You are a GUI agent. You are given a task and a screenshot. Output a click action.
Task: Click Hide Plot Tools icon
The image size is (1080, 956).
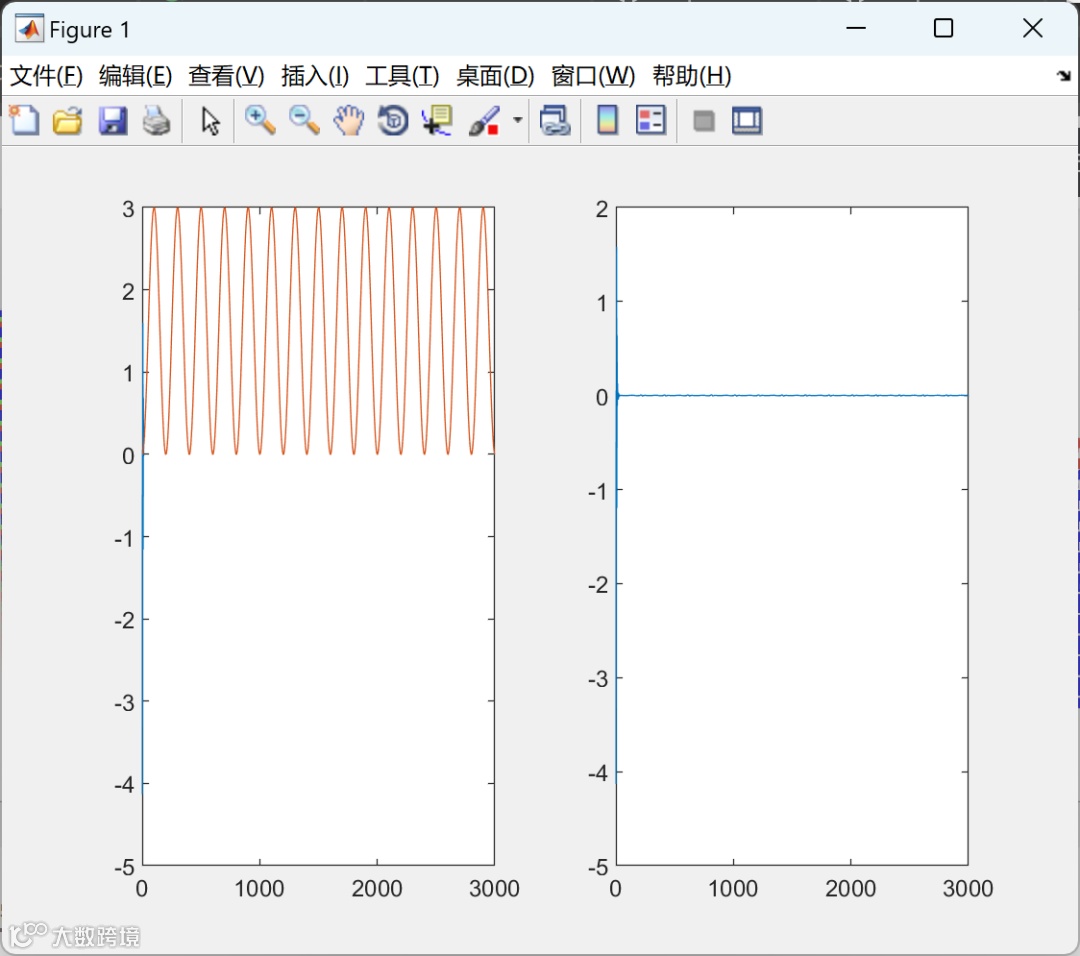coord(703,121)
